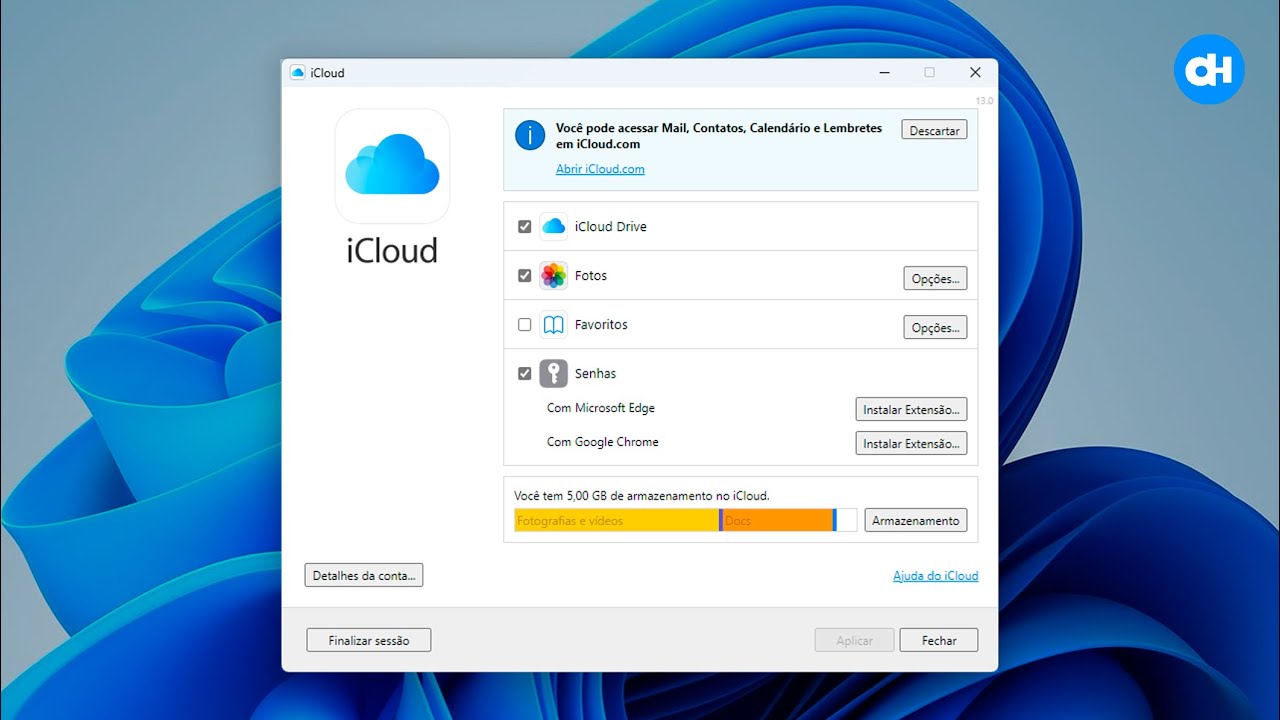Click the 13.0 version number
Screen dimensions: 1280x720
(984, 101)
